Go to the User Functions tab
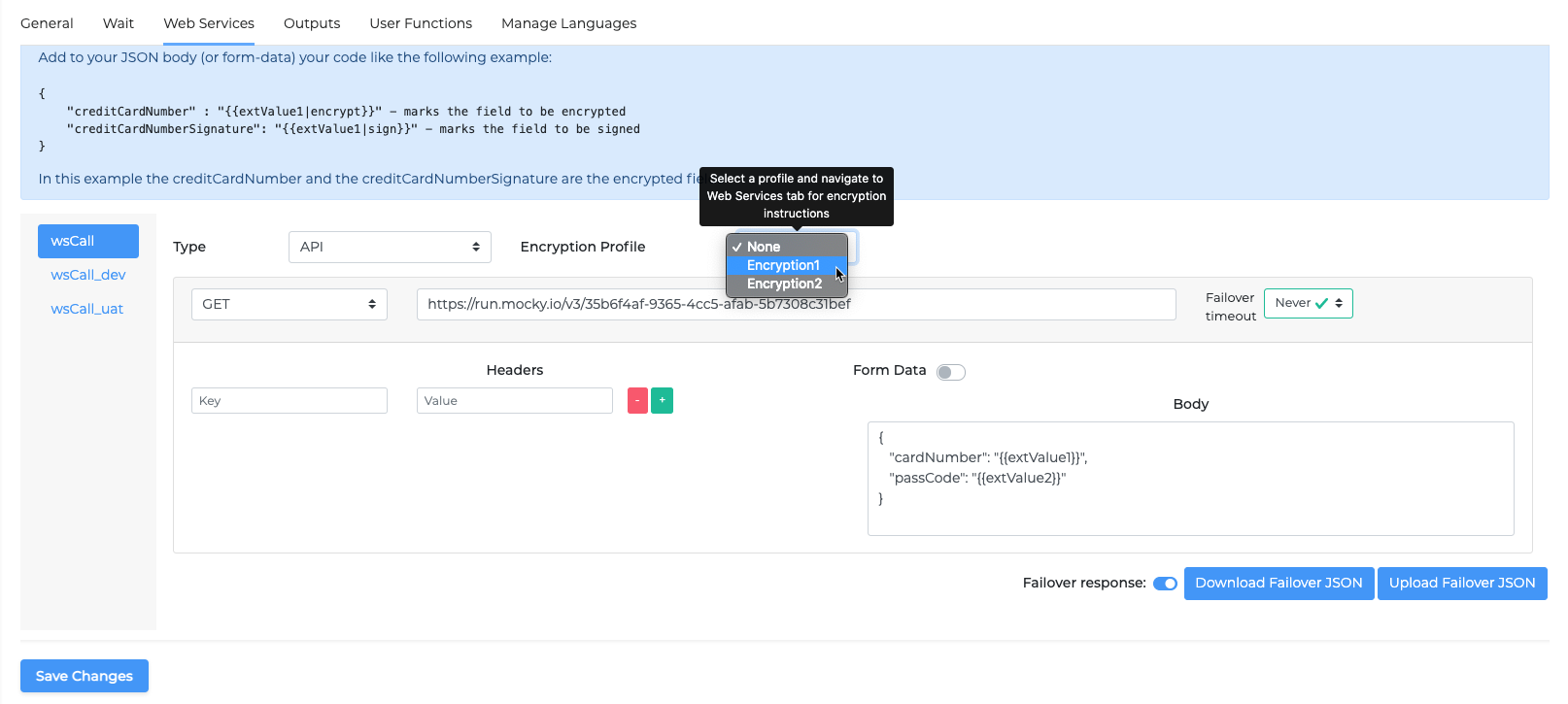 point(421,23)
